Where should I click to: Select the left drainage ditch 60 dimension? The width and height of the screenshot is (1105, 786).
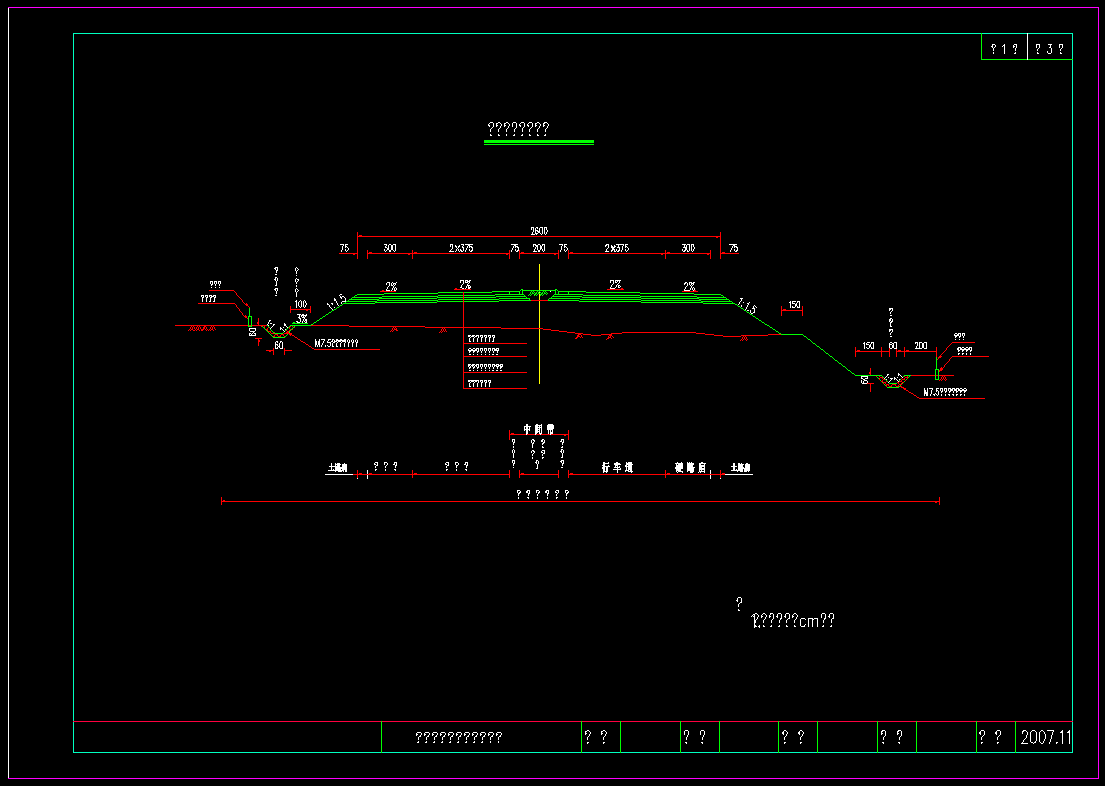tap(279, 346)
